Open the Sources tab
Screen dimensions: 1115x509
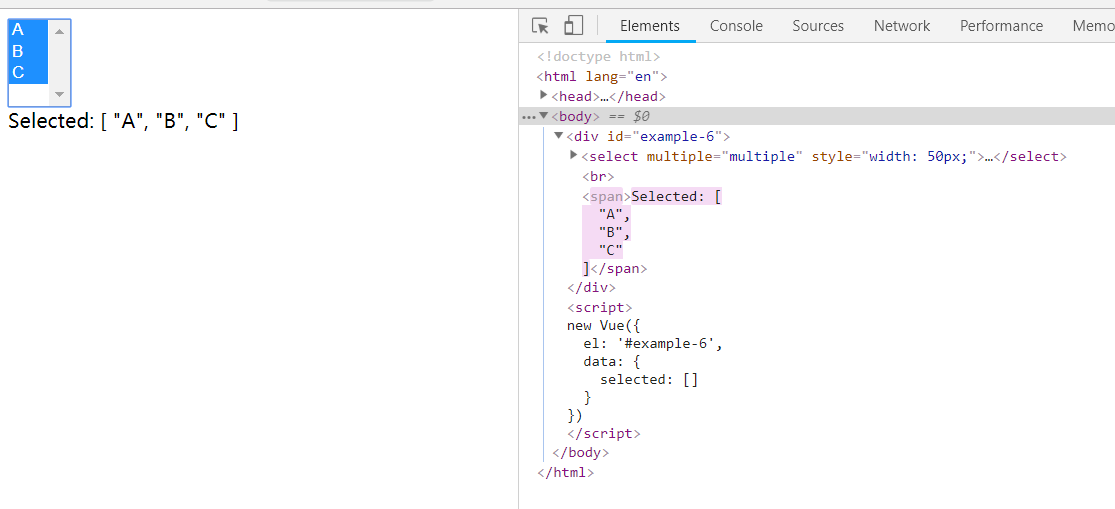(818, 26)
